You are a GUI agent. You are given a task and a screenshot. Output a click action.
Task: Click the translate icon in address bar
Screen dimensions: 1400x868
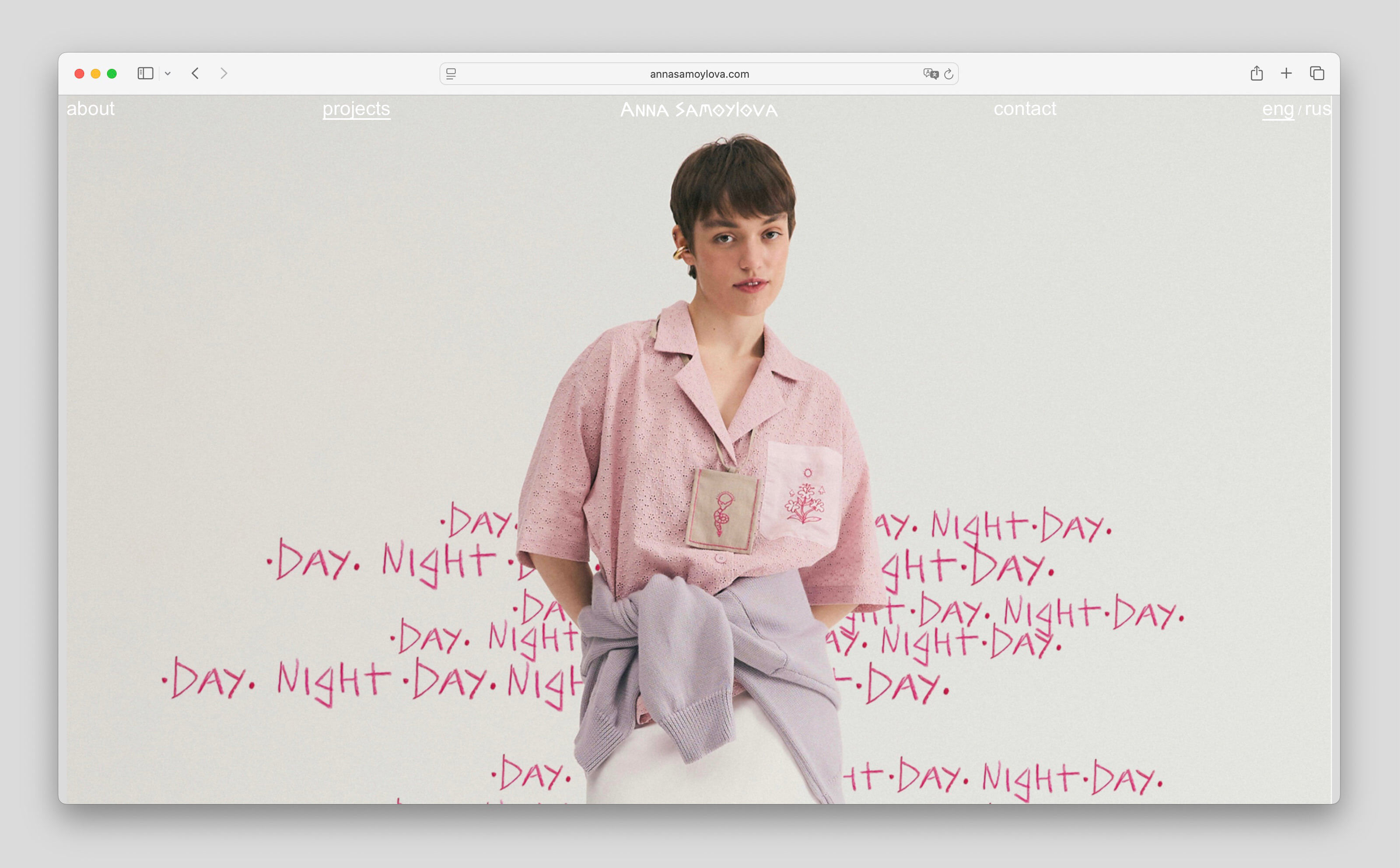click(930, 73)
